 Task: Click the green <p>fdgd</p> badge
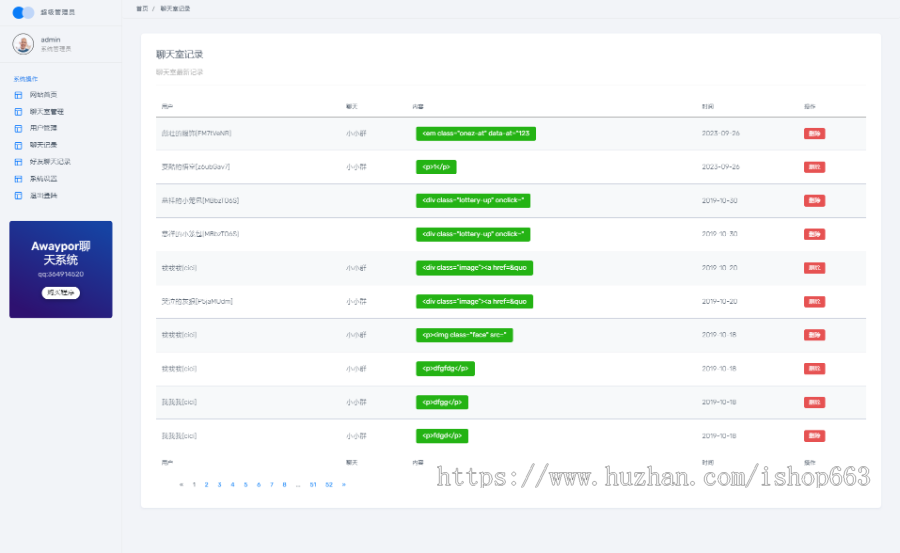click(442, 436)
